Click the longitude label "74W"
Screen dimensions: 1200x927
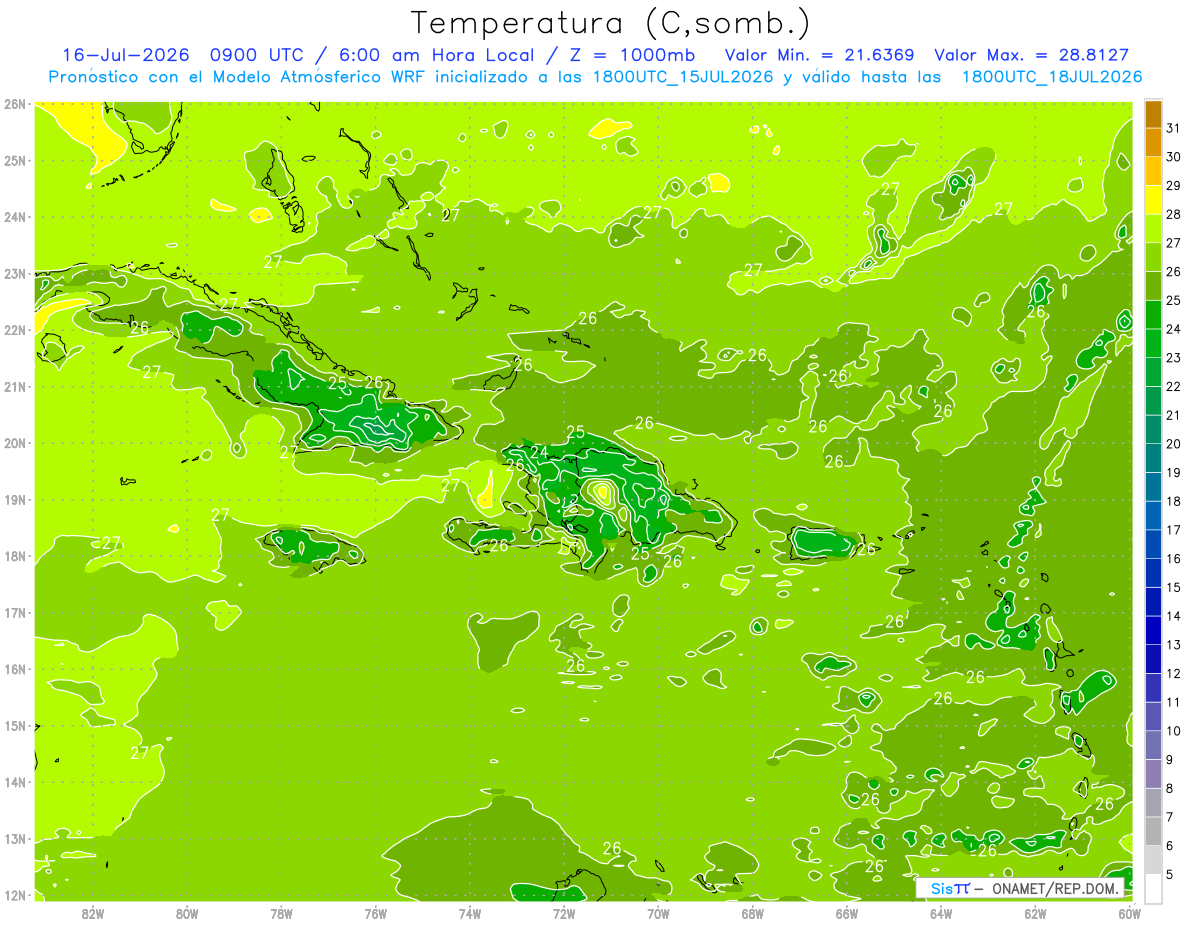click(x=470, y=913)
